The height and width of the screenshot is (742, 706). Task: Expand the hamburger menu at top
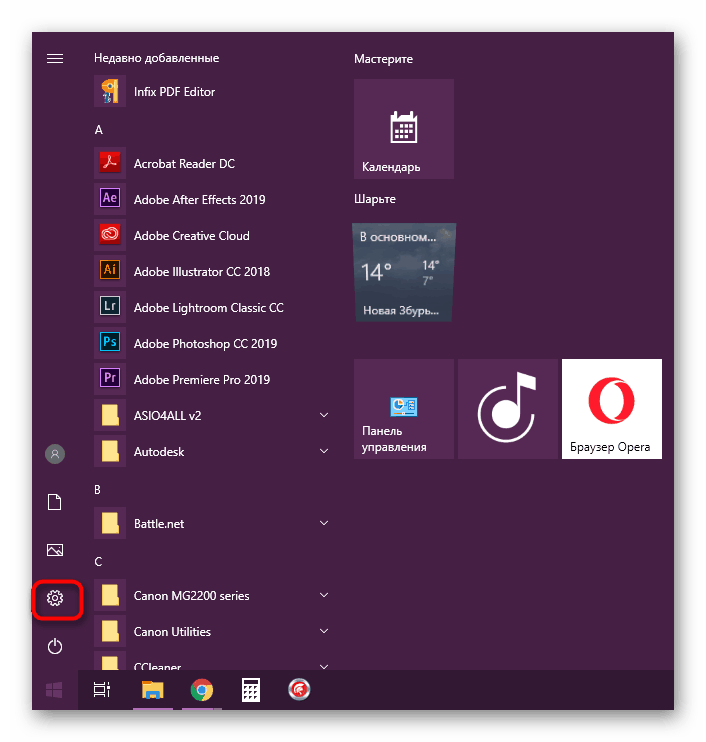[55, 58]
